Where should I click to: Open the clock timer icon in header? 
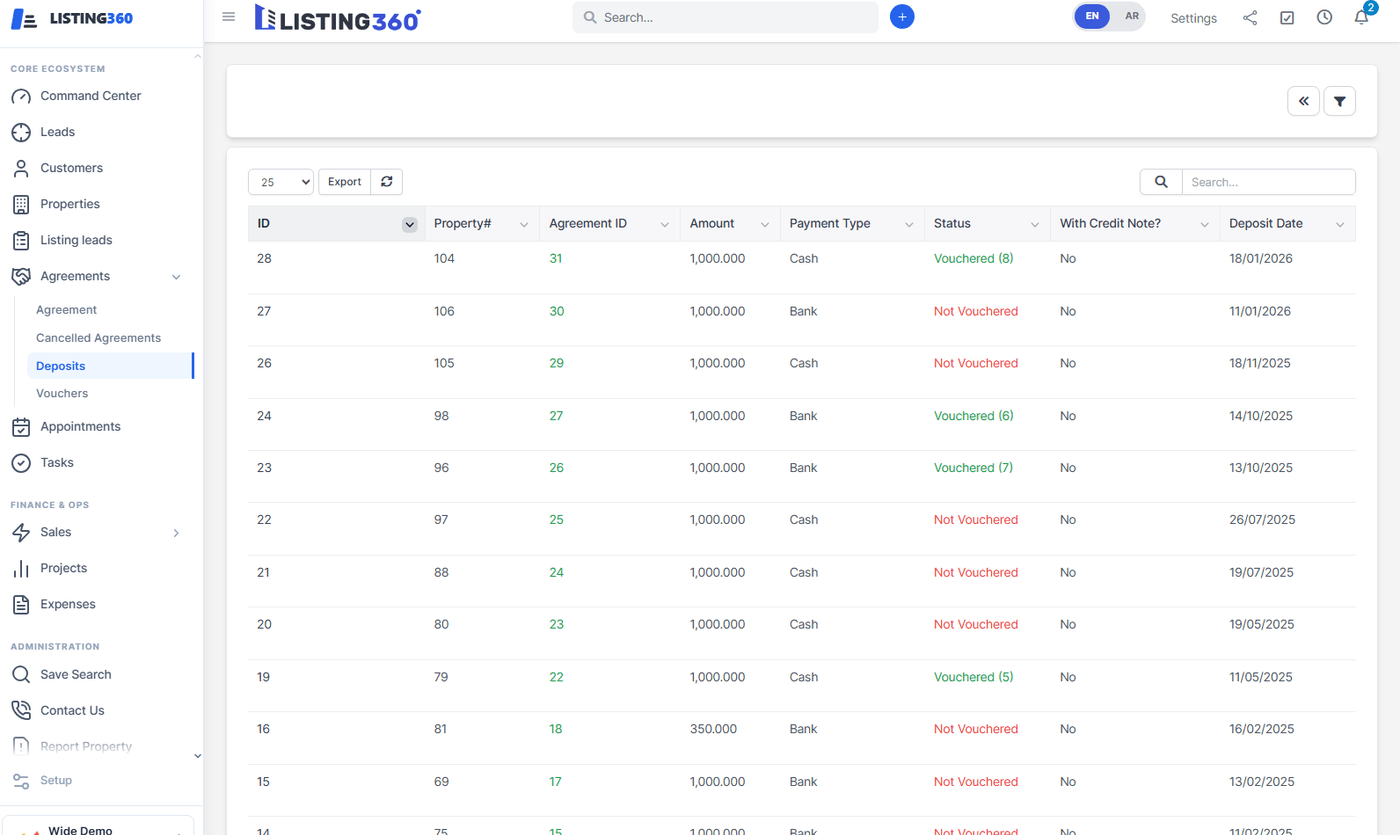point(1324,18)
